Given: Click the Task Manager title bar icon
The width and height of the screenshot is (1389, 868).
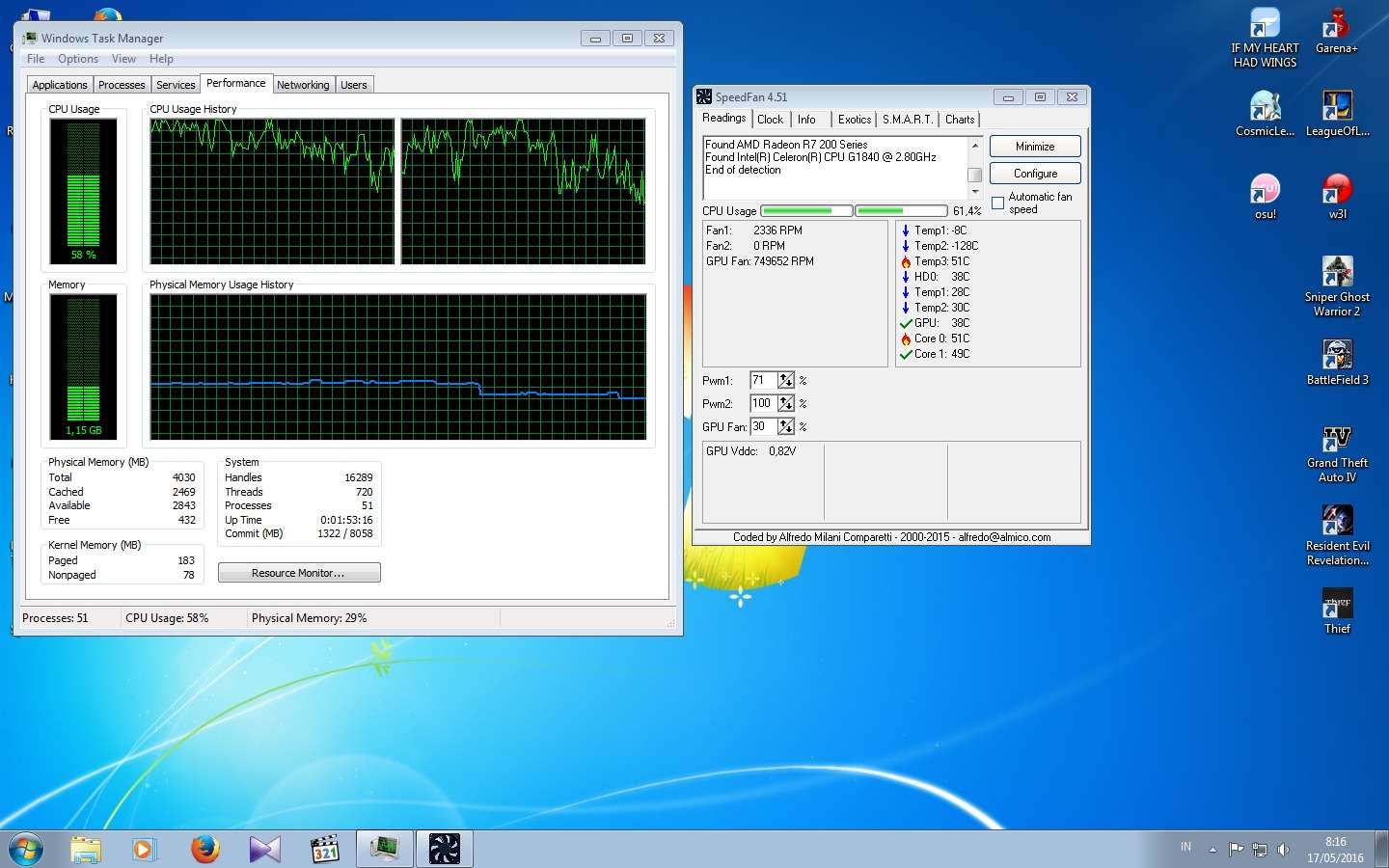Looking at the screenshot, I should tap(30, 39).
